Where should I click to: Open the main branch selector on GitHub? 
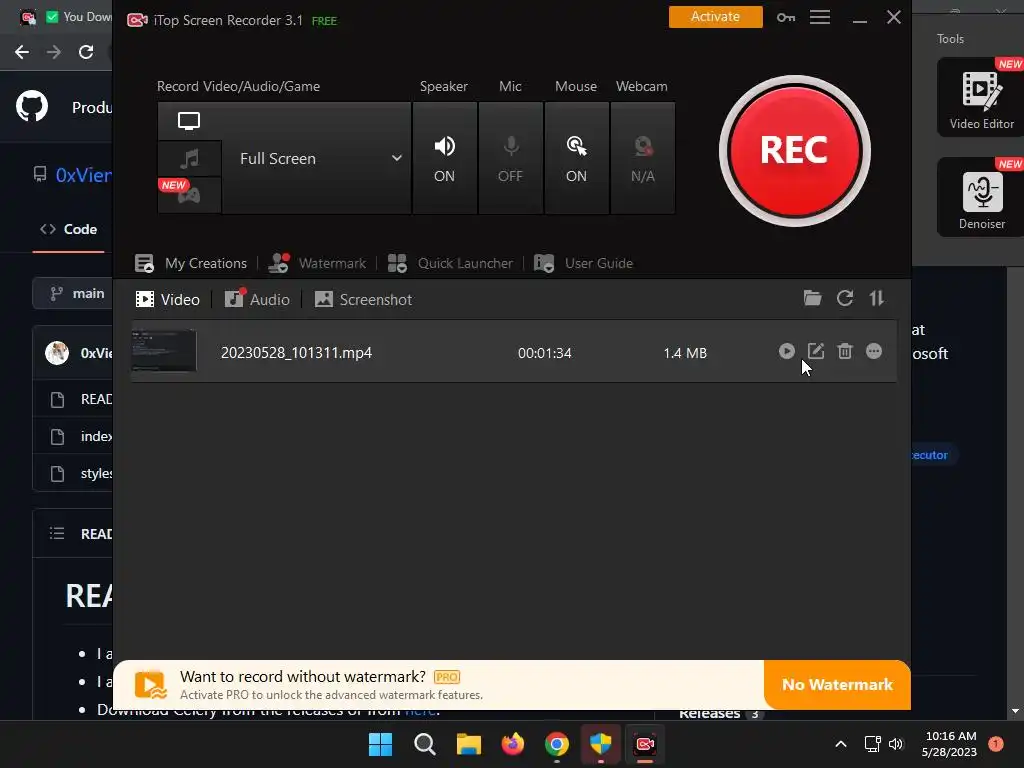pyautogui.click(x=72, y=293)
